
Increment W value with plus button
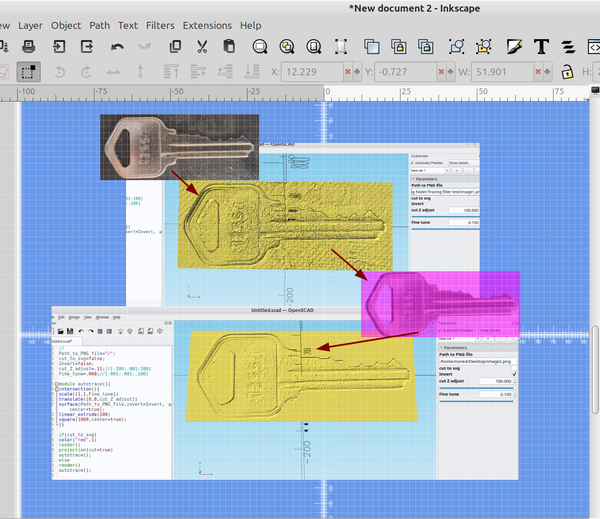[547, 72]
